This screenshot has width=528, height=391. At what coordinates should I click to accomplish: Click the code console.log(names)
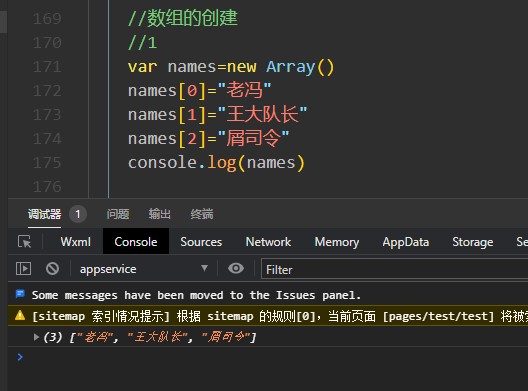click(216, 163)
